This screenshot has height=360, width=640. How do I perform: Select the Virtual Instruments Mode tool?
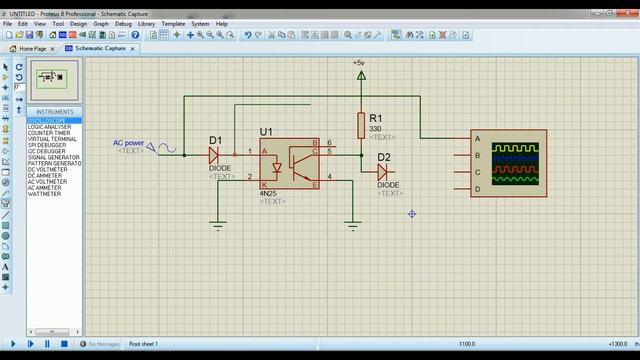point(5,203)
